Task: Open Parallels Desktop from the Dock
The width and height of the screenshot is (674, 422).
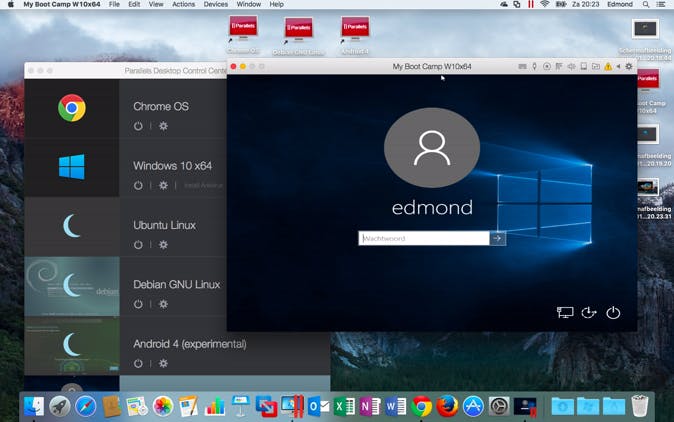Action: [x=293, y=406]
